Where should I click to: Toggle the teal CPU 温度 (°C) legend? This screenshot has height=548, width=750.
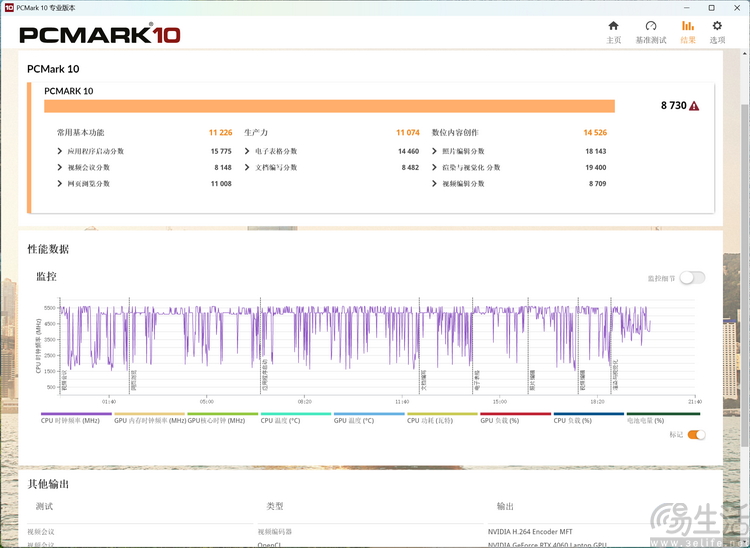(296, 418)
